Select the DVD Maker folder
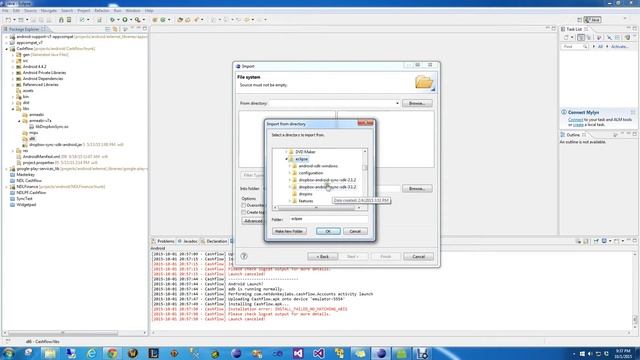This screenshot has width=640, height=360. [305, 152]
